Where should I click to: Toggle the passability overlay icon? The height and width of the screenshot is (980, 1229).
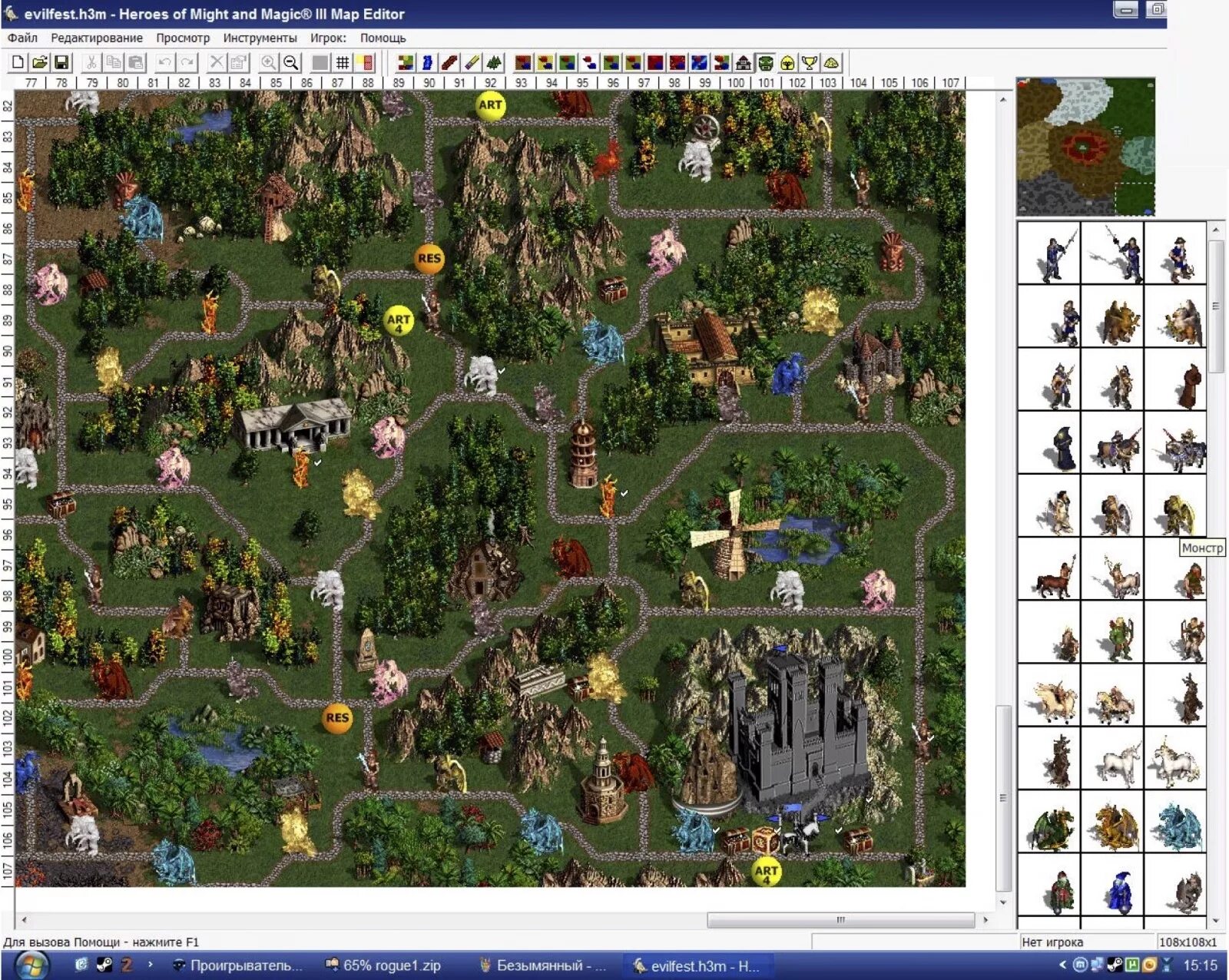(365, 63)
